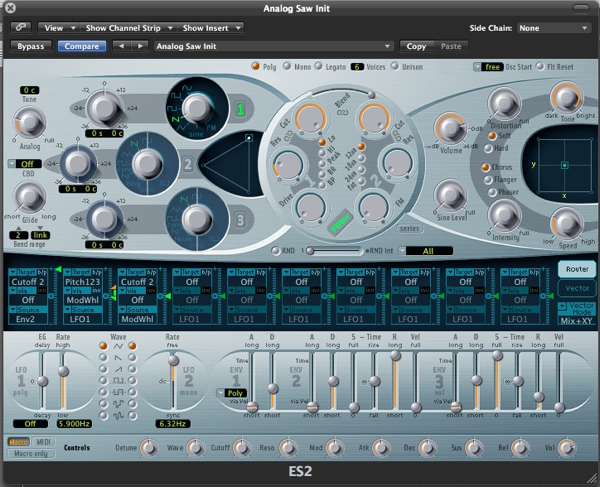Open Vector Mode Mix+XY dropdown
600x487 pixels.
click(576, 321)
